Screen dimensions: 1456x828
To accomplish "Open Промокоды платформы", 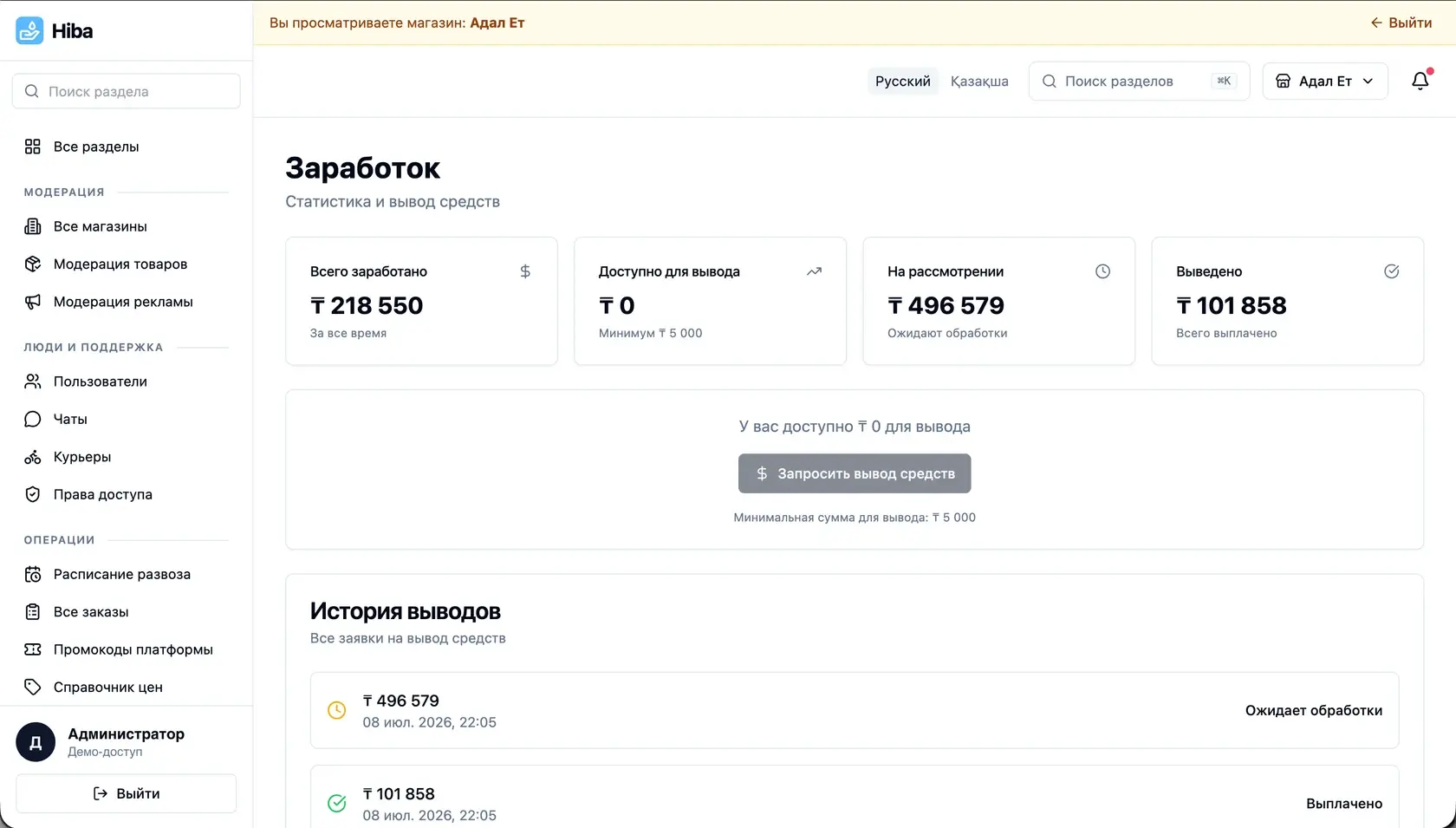I will [x=126, y=649].
